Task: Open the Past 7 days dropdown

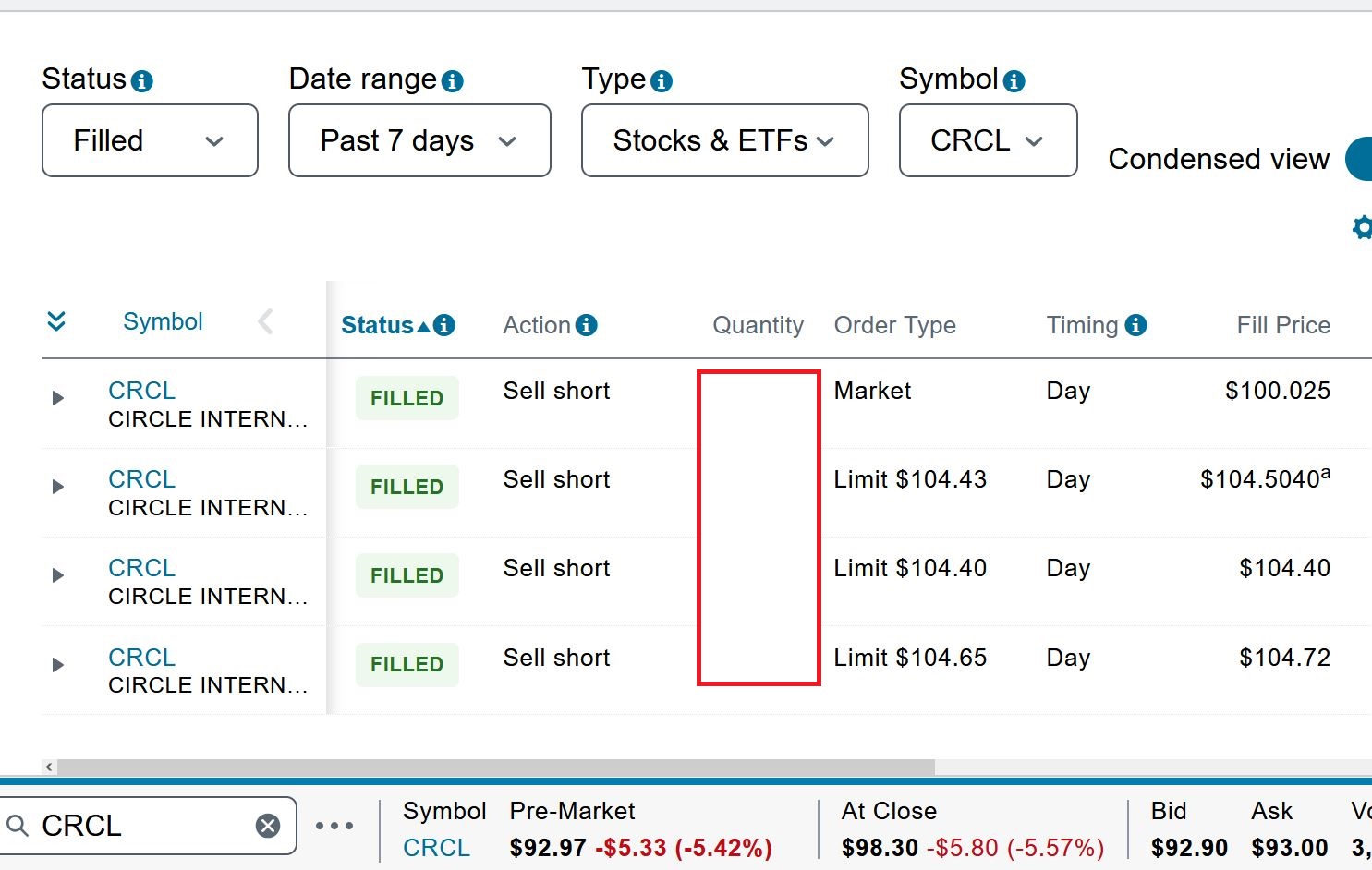Action: 419,140
